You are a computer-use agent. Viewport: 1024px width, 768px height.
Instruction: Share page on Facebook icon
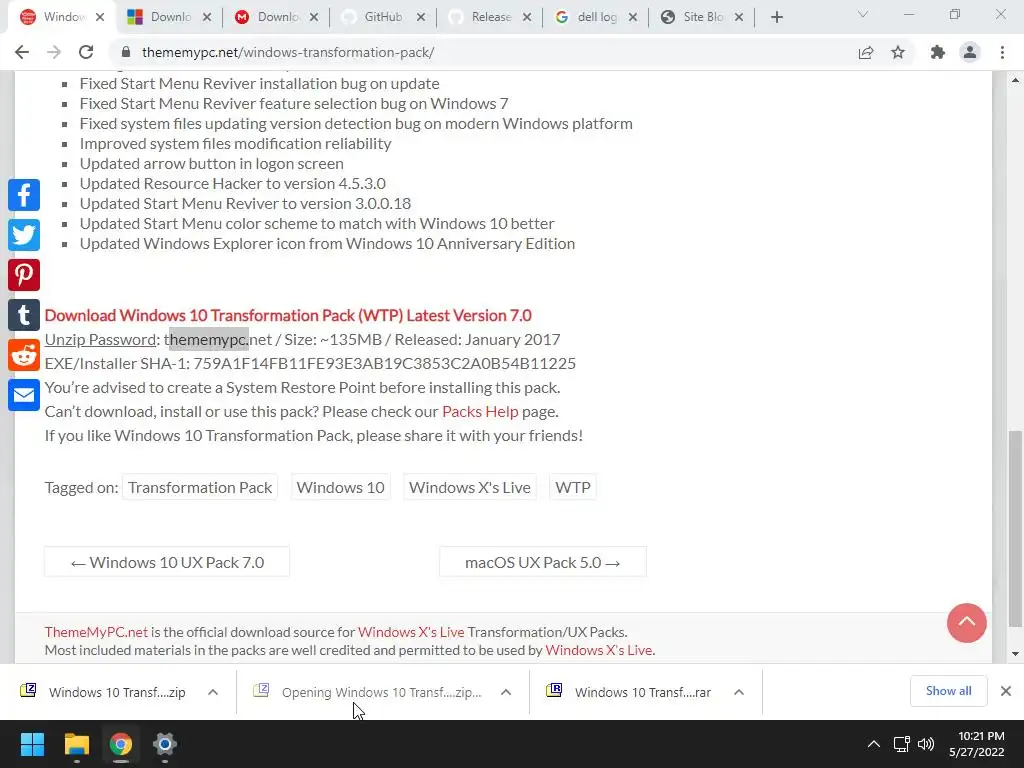(24, 195)
